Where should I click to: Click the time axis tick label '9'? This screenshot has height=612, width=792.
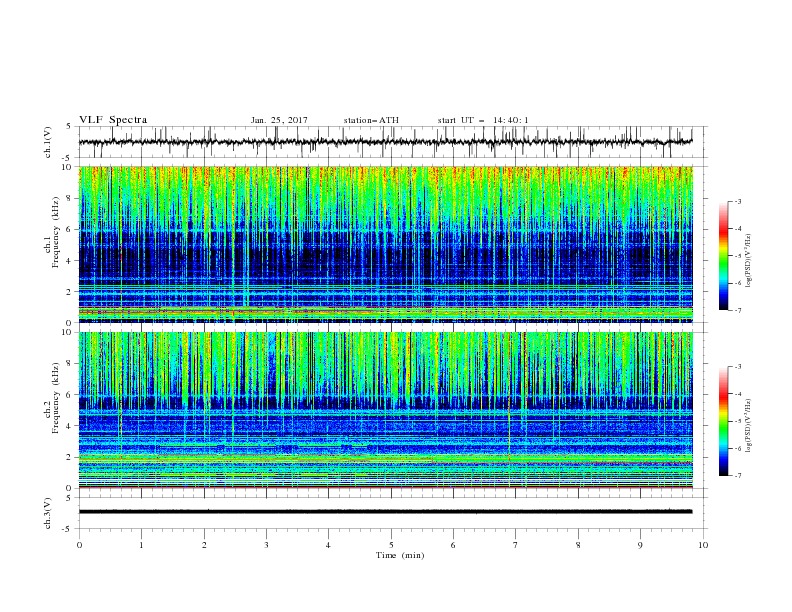(x=640, y=545)
